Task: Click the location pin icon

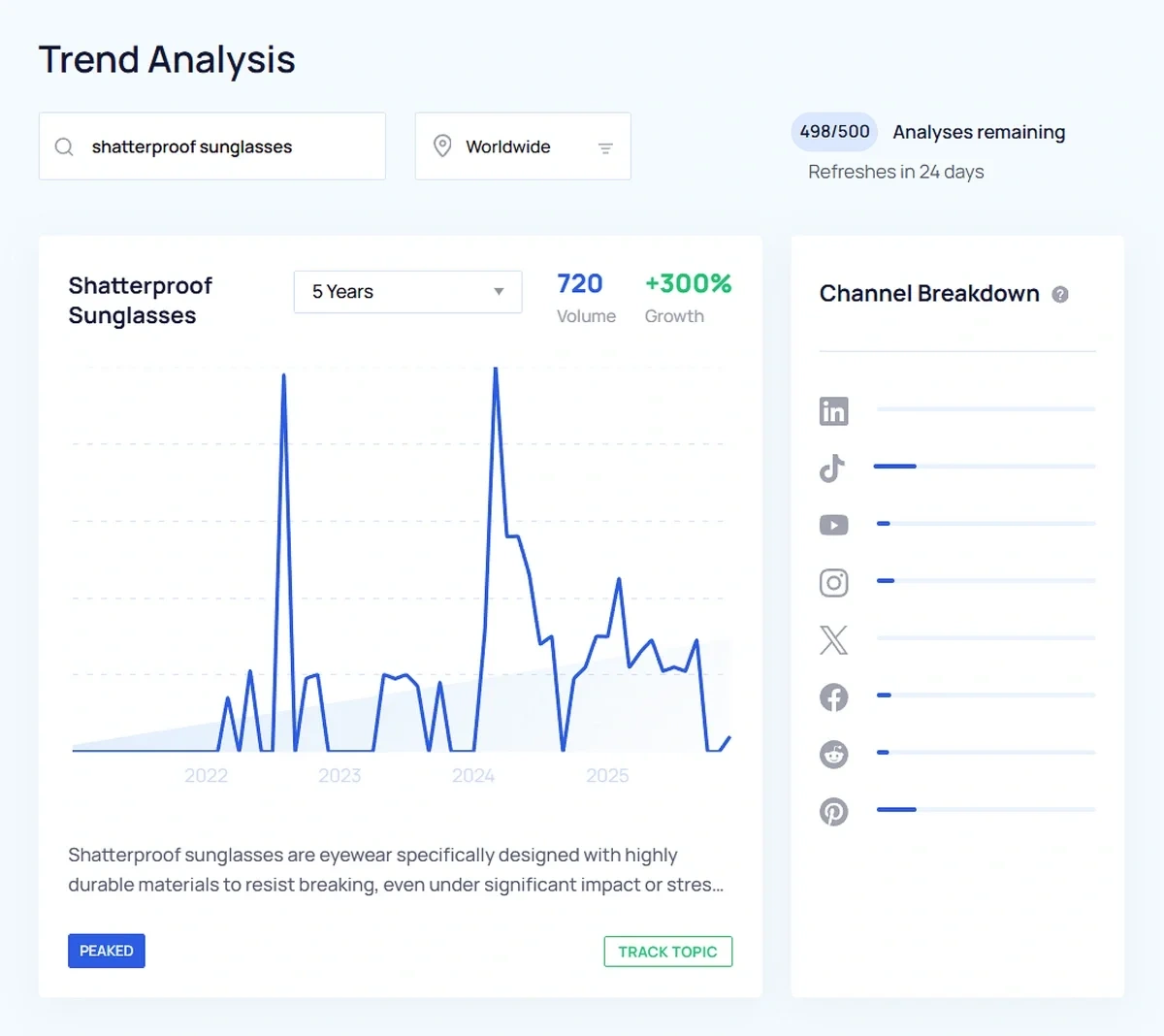Action: pyautogui.click(x=442, y=145)
